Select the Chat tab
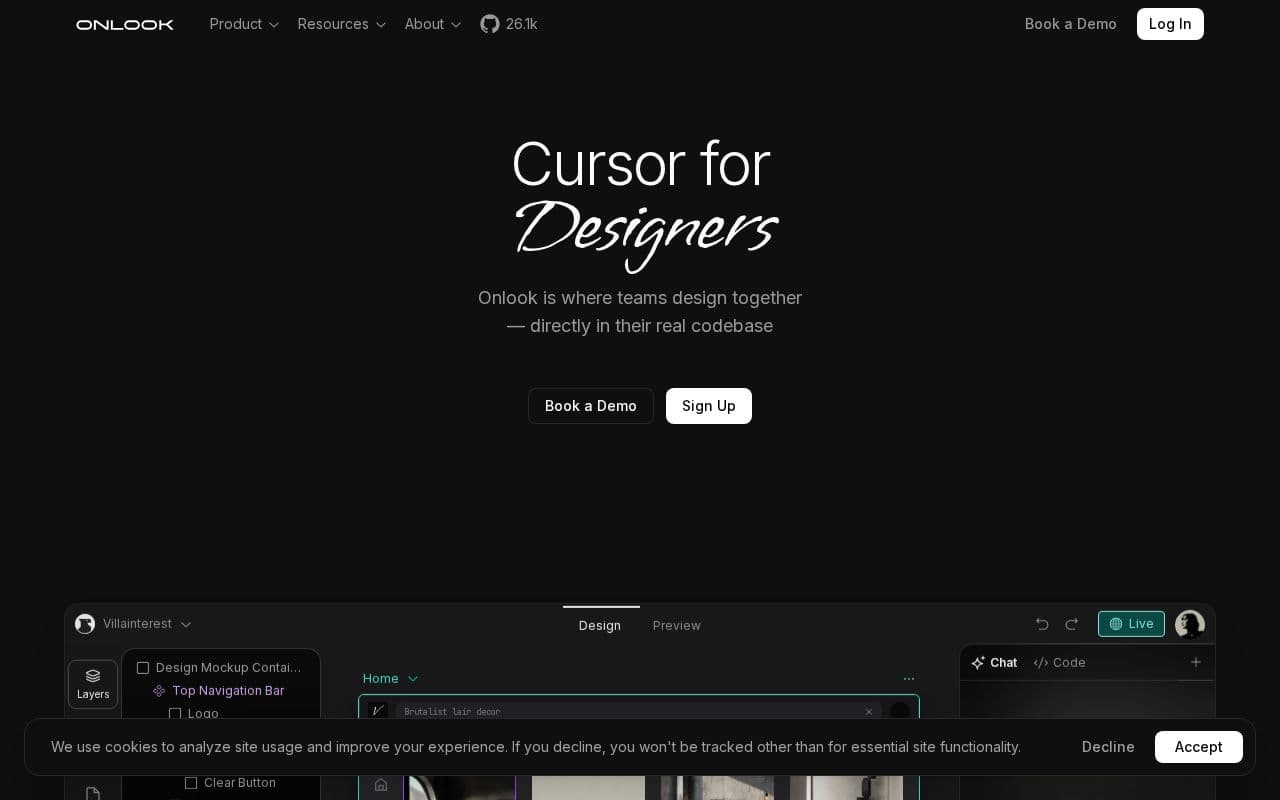Viewport: 1280px width, 800px height. tap(995, 663)
